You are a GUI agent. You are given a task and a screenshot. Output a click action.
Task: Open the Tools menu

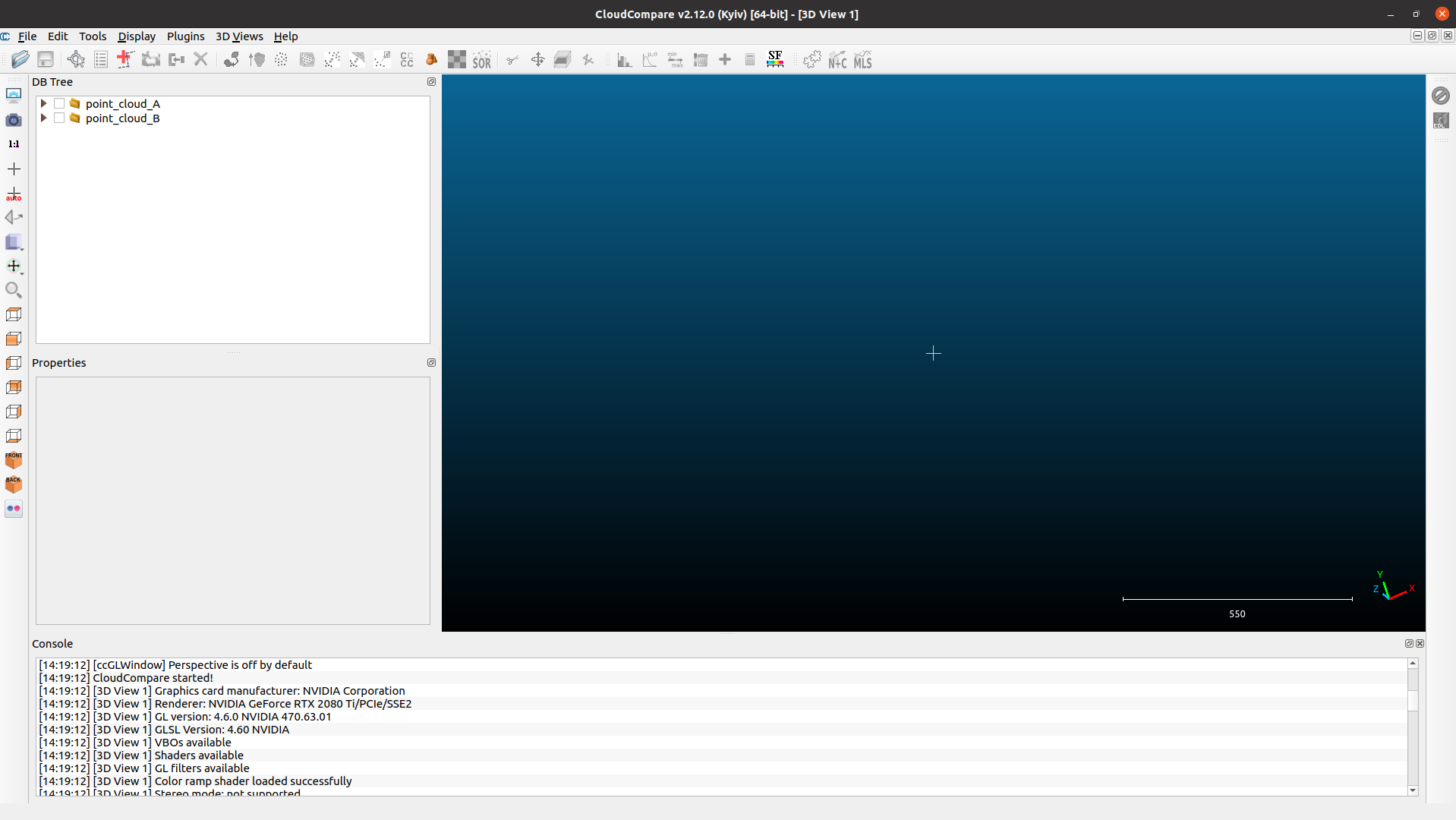tap(92, 36)
